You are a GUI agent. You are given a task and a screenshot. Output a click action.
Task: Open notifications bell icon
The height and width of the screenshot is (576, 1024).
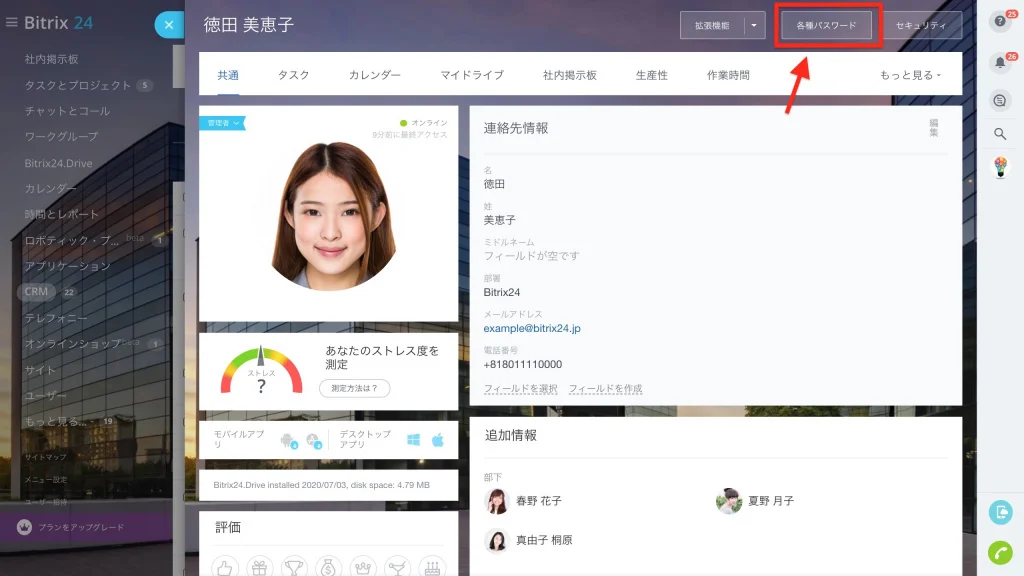[1000, 63]
